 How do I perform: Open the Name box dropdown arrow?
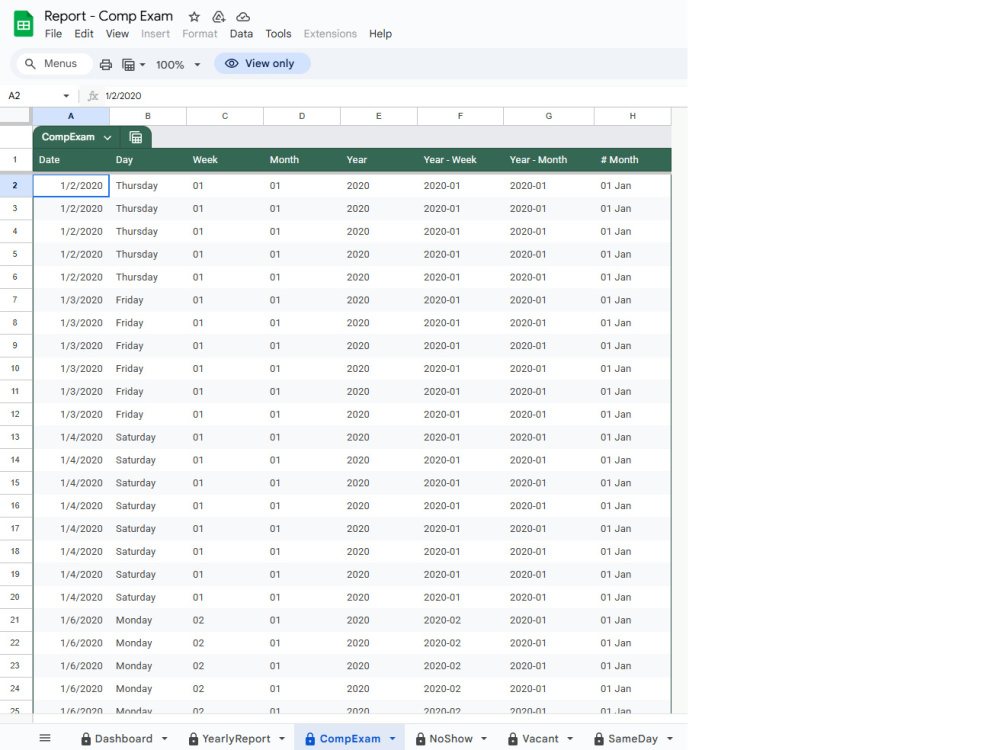[x=66, y=96]
